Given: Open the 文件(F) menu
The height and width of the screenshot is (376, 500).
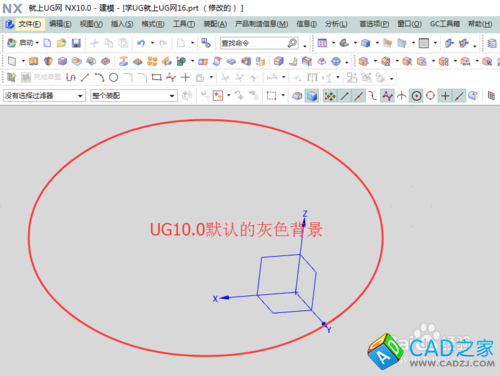Looking at the screenshot, I should [30, 24].
